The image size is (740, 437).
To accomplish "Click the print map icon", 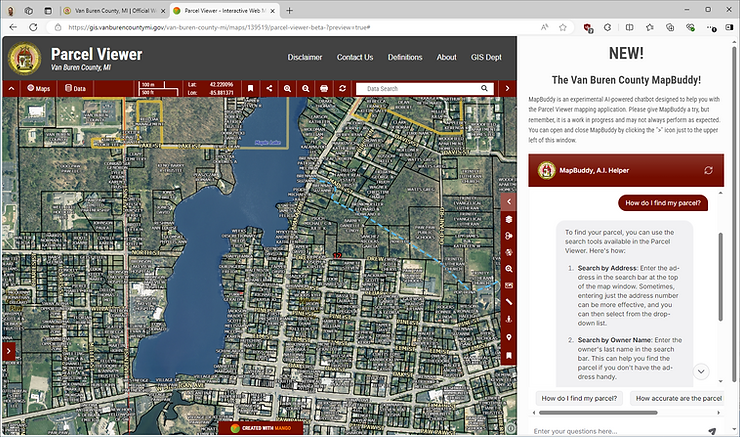I will pyautogui.click(x=324, y=88).
